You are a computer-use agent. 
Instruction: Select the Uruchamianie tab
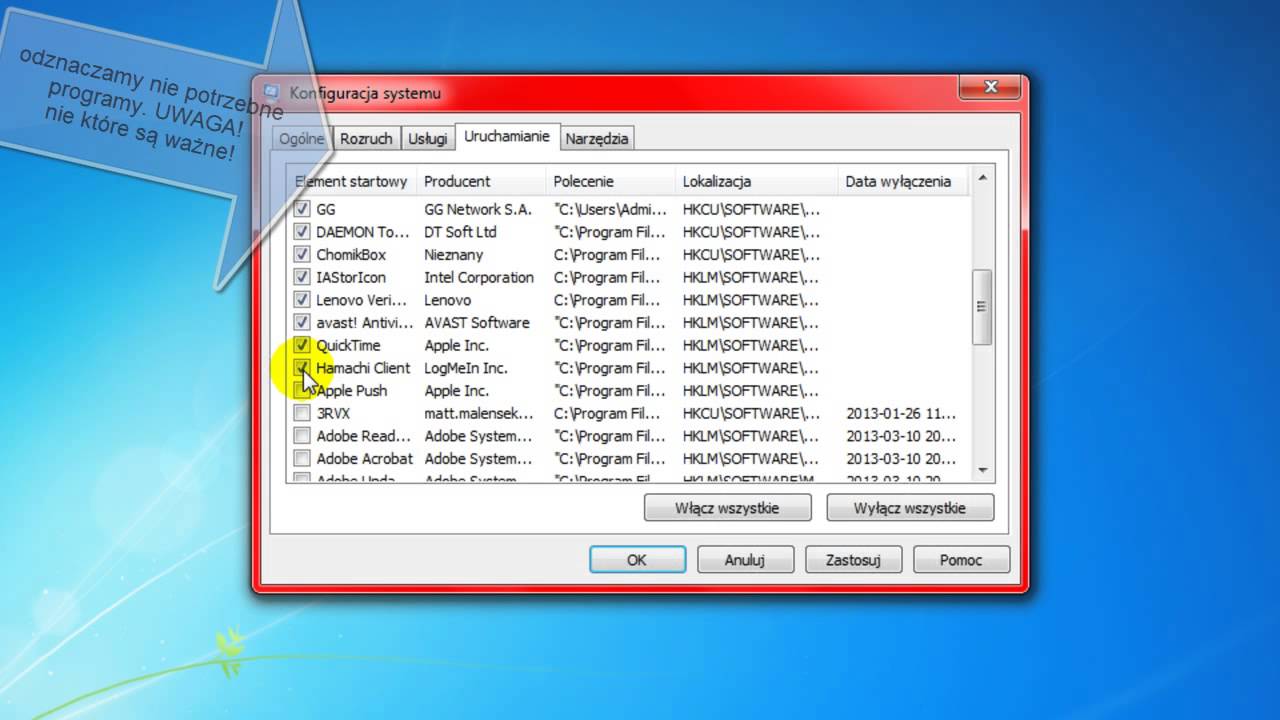tap(507, 137)
